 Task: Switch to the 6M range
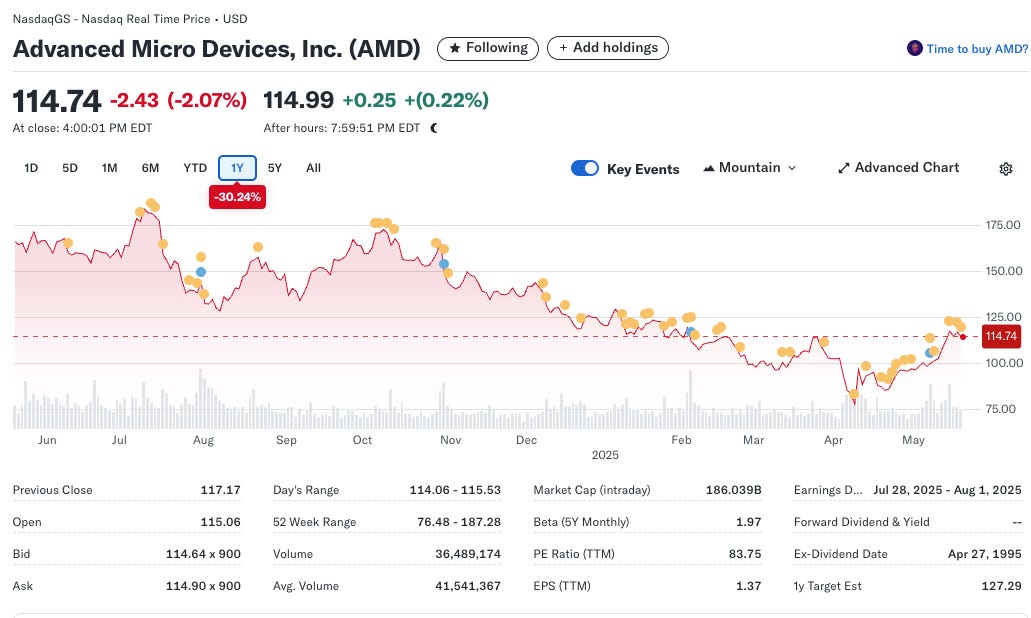tap(150, 168)
